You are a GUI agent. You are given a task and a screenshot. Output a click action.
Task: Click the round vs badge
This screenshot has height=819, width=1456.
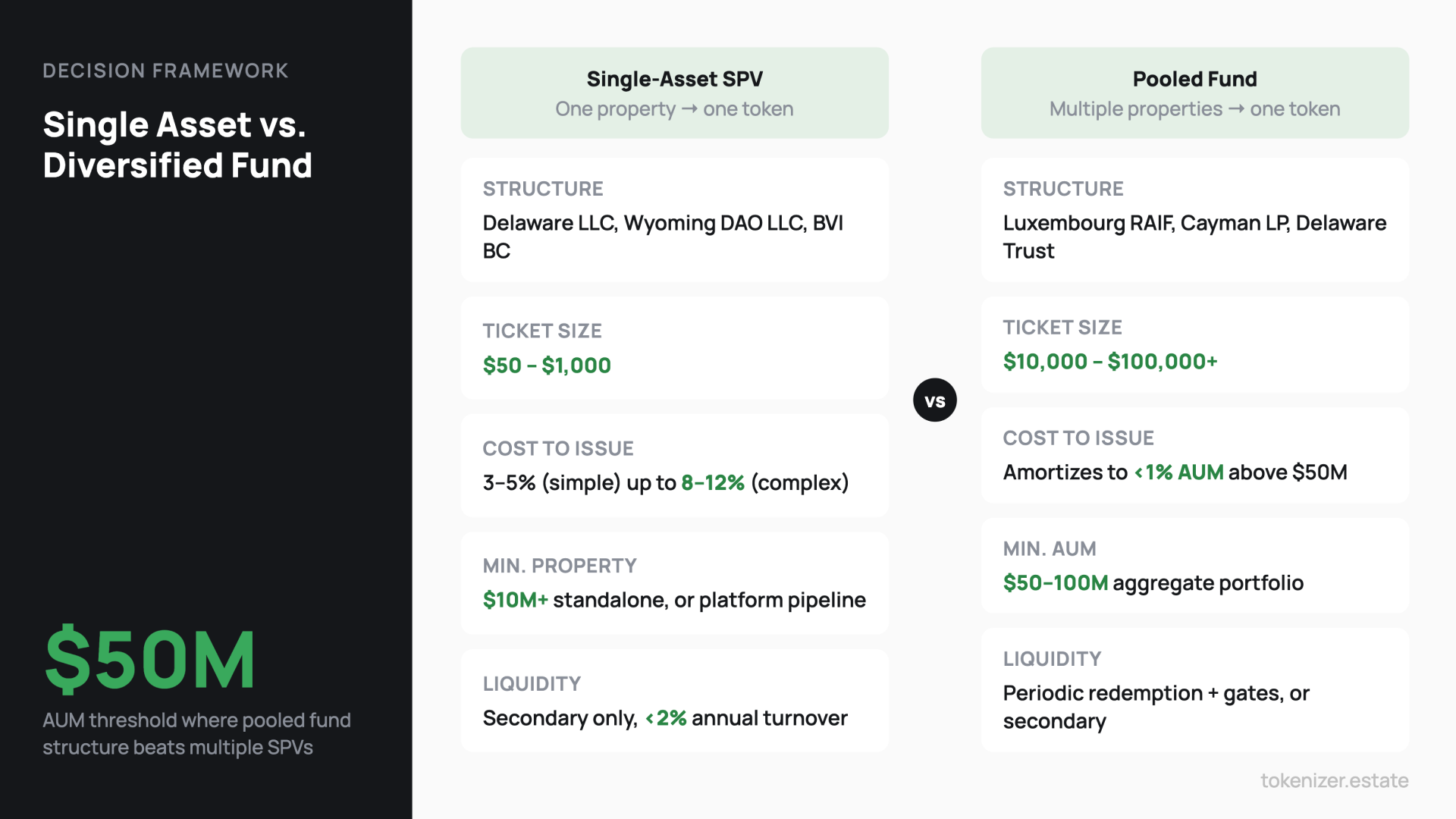point(934,400)
